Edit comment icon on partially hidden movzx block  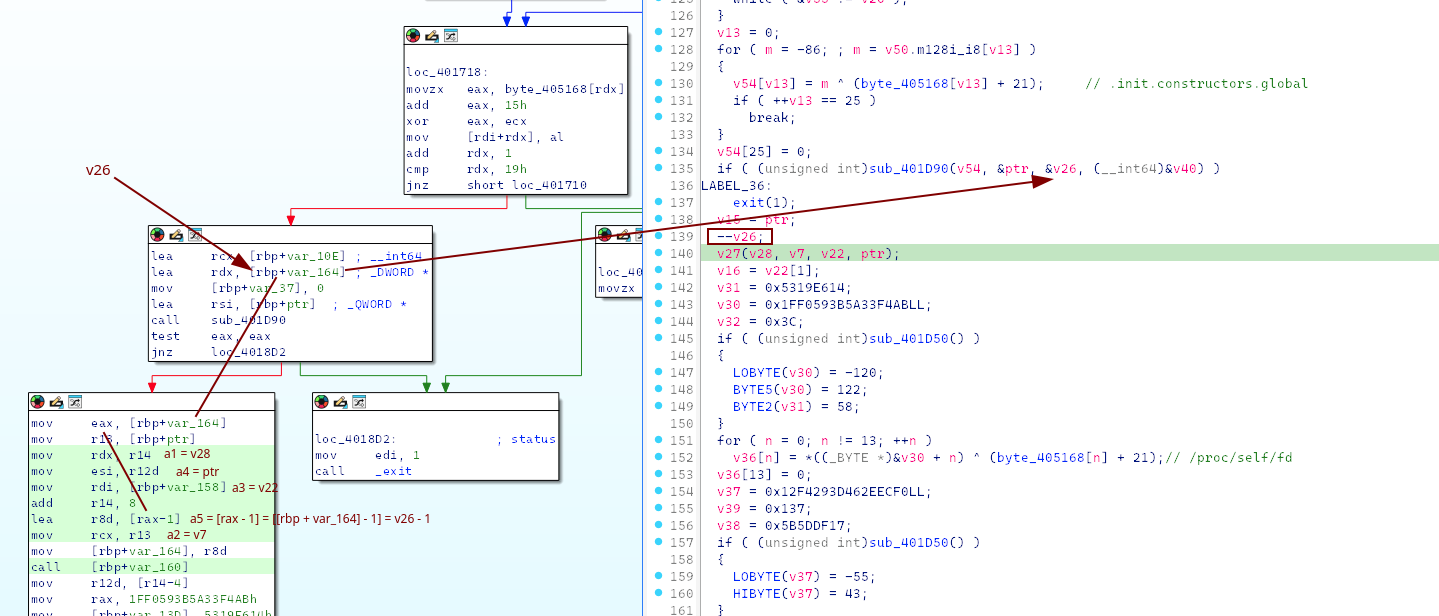coord(624,234)
